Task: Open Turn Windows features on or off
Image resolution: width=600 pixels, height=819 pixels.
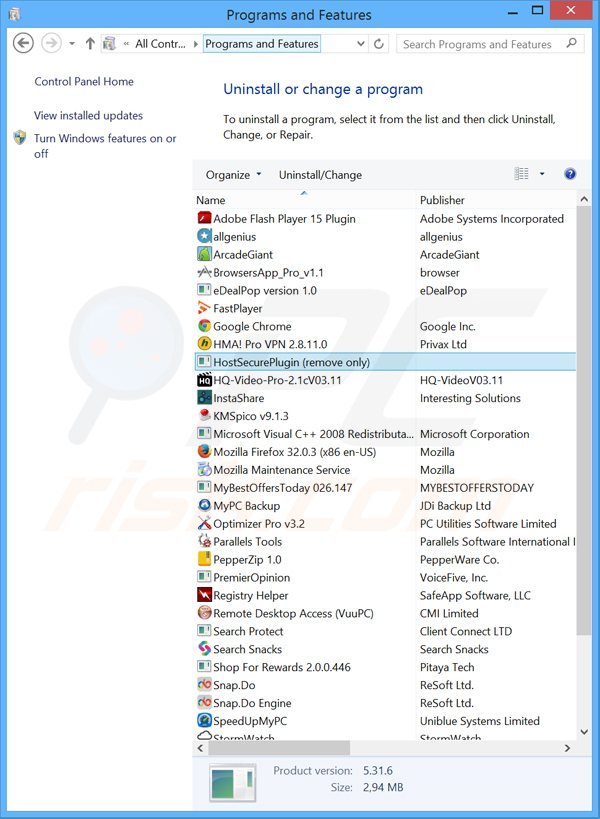Action: click(x=105, y=146)
